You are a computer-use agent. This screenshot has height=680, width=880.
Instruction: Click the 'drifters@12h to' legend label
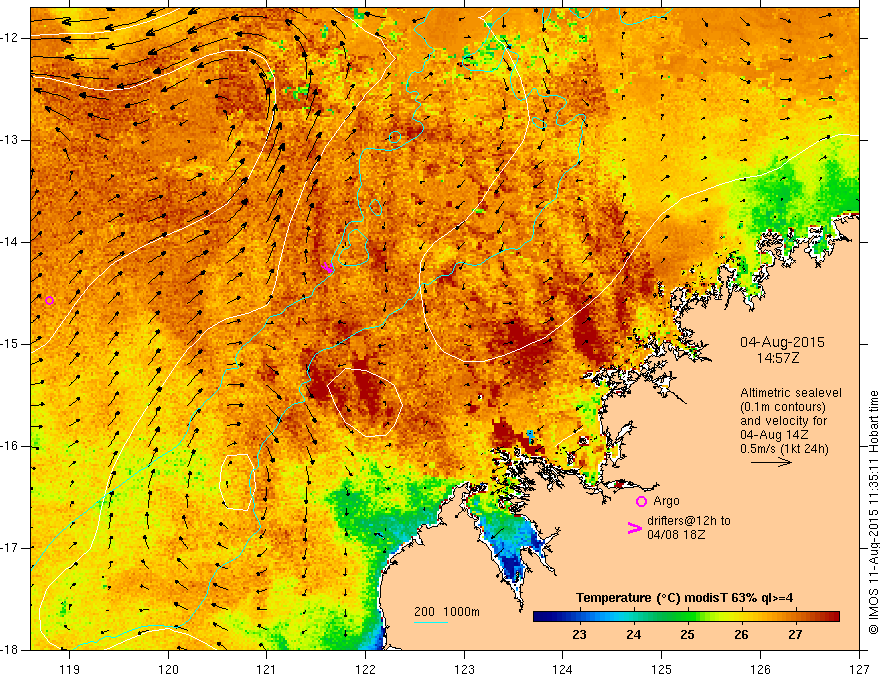point(689,521)
